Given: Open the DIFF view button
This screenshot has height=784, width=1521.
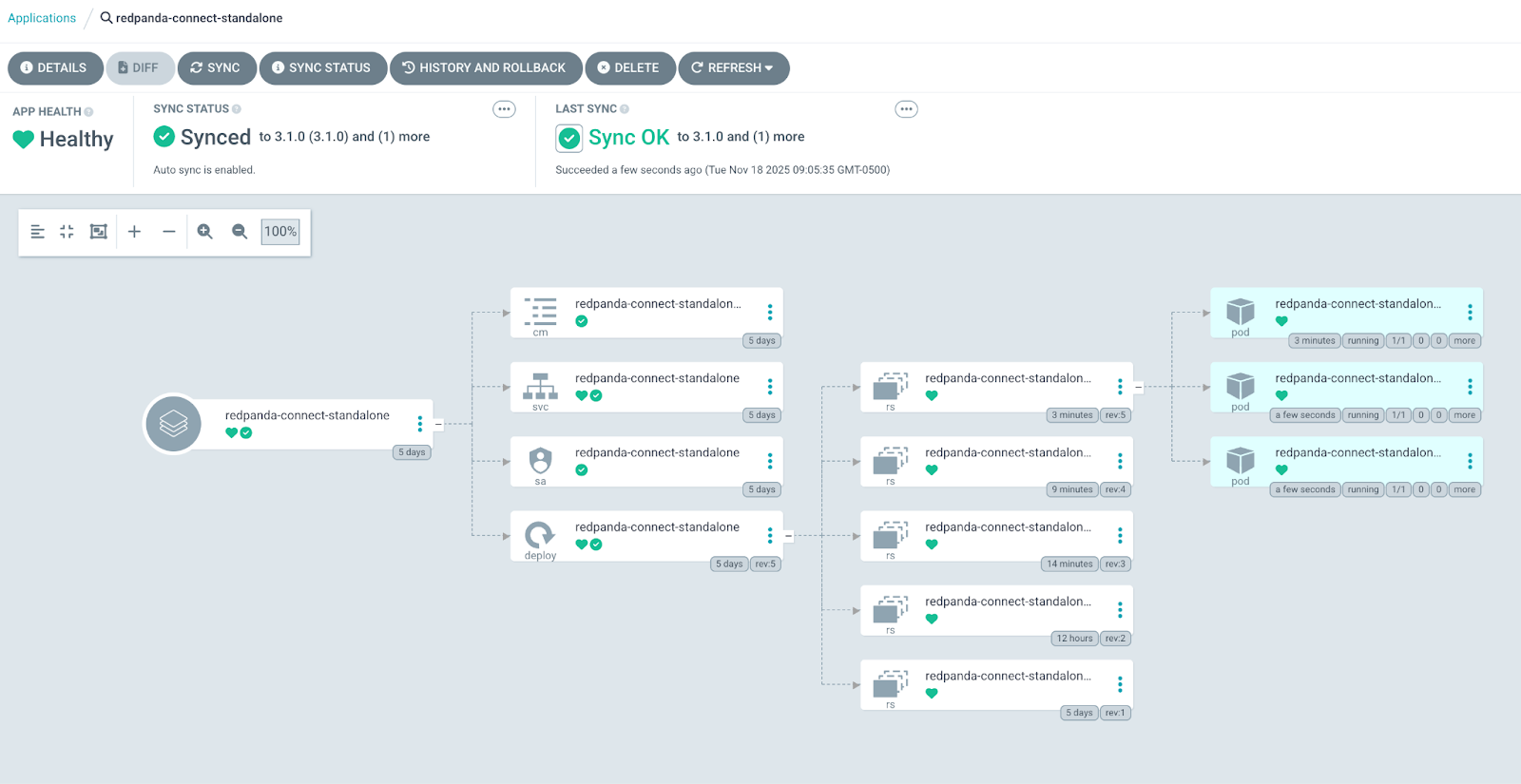Looking at the screenshot, I should tap(139, 68).
